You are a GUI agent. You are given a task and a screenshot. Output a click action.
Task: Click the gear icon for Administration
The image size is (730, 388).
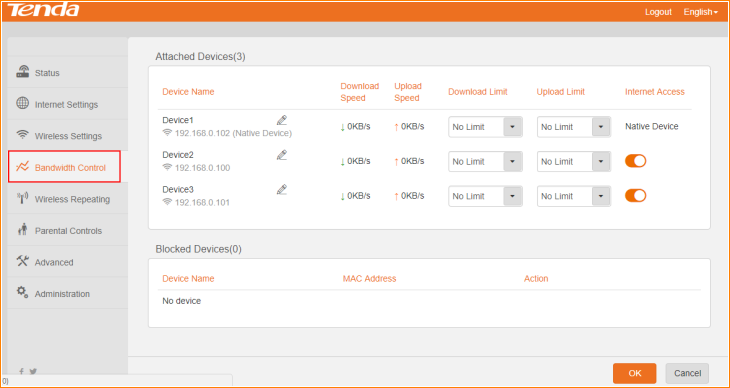pos(22,293)
